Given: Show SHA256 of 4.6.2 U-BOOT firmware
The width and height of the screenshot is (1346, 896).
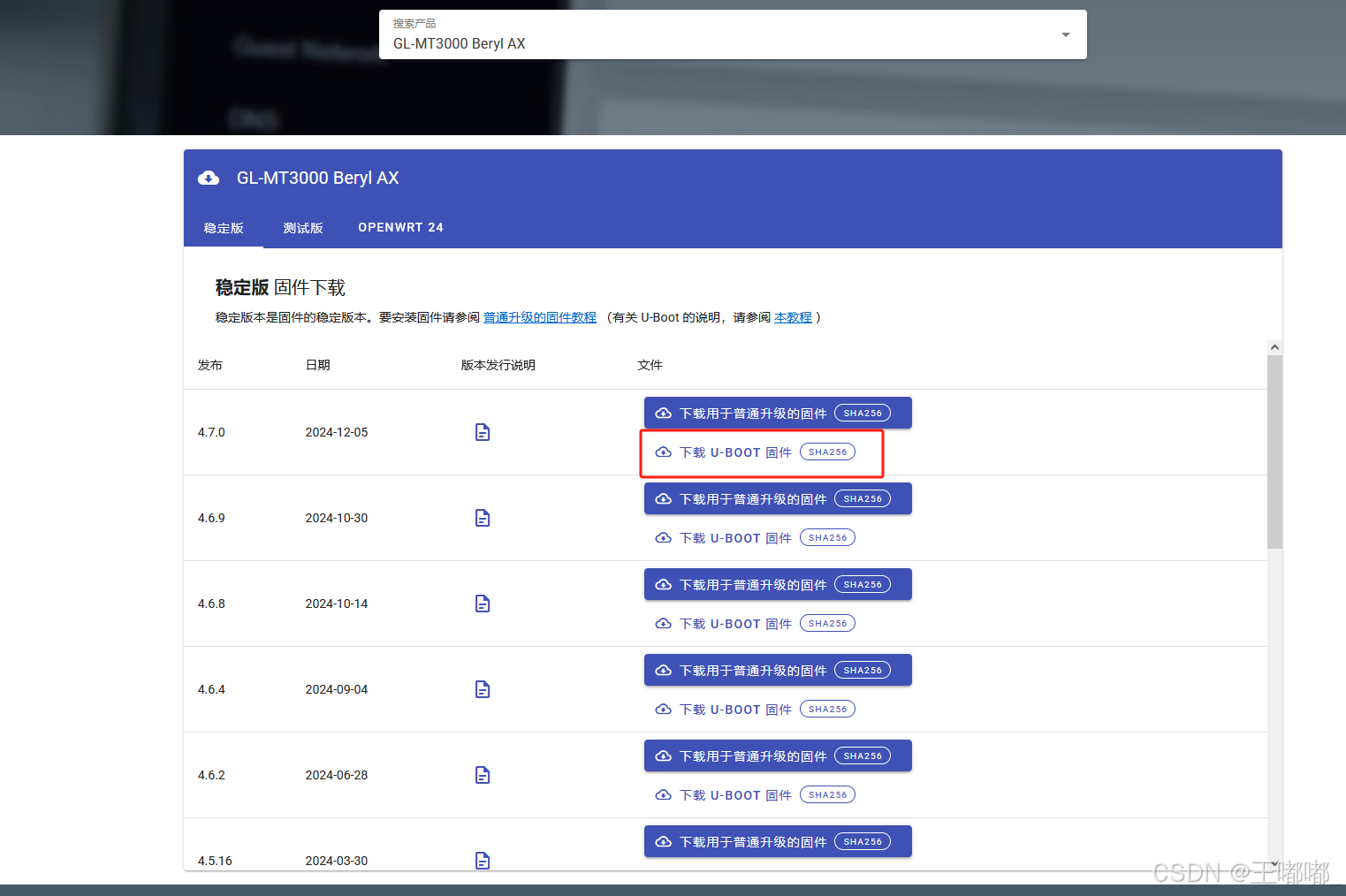Looking at the screenshot, I should 828,795.
